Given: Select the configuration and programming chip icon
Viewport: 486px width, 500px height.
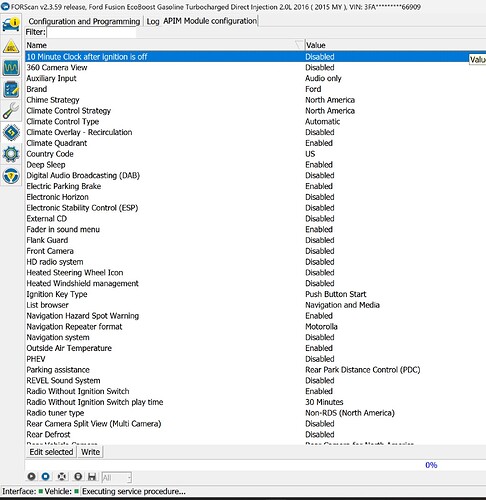Looking at the screenshot, I should click(x=11, y=133).
